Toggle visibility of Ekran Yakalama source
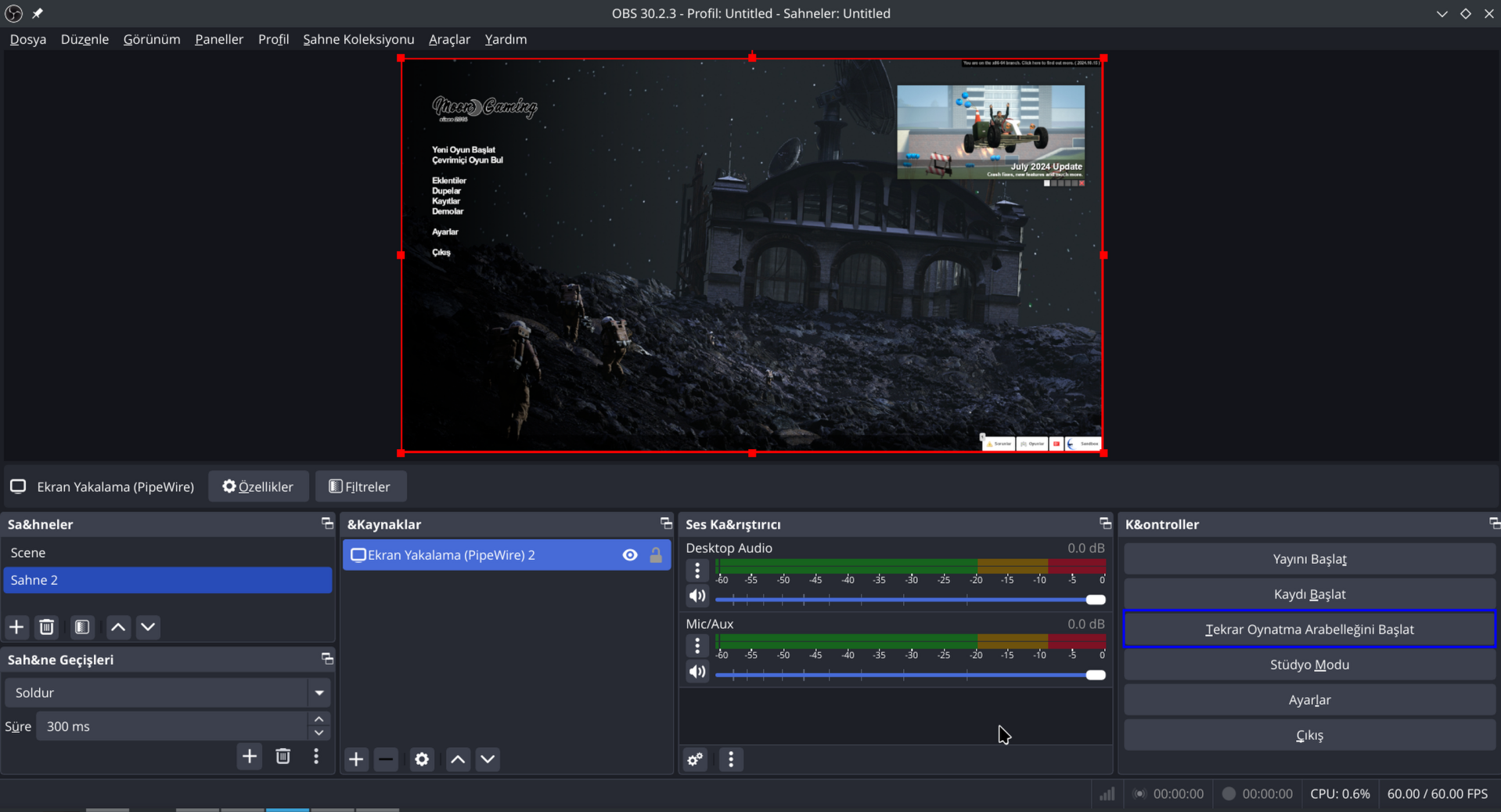 (x=630, y=555)
